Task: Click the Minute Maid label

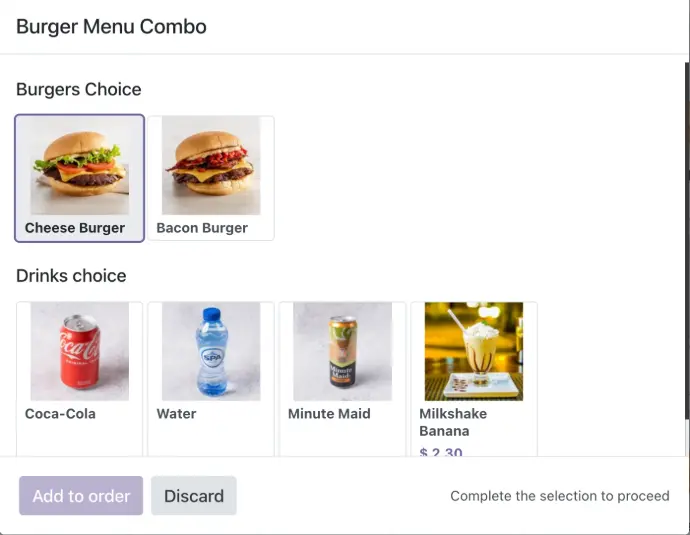Action: coord(329,414)
